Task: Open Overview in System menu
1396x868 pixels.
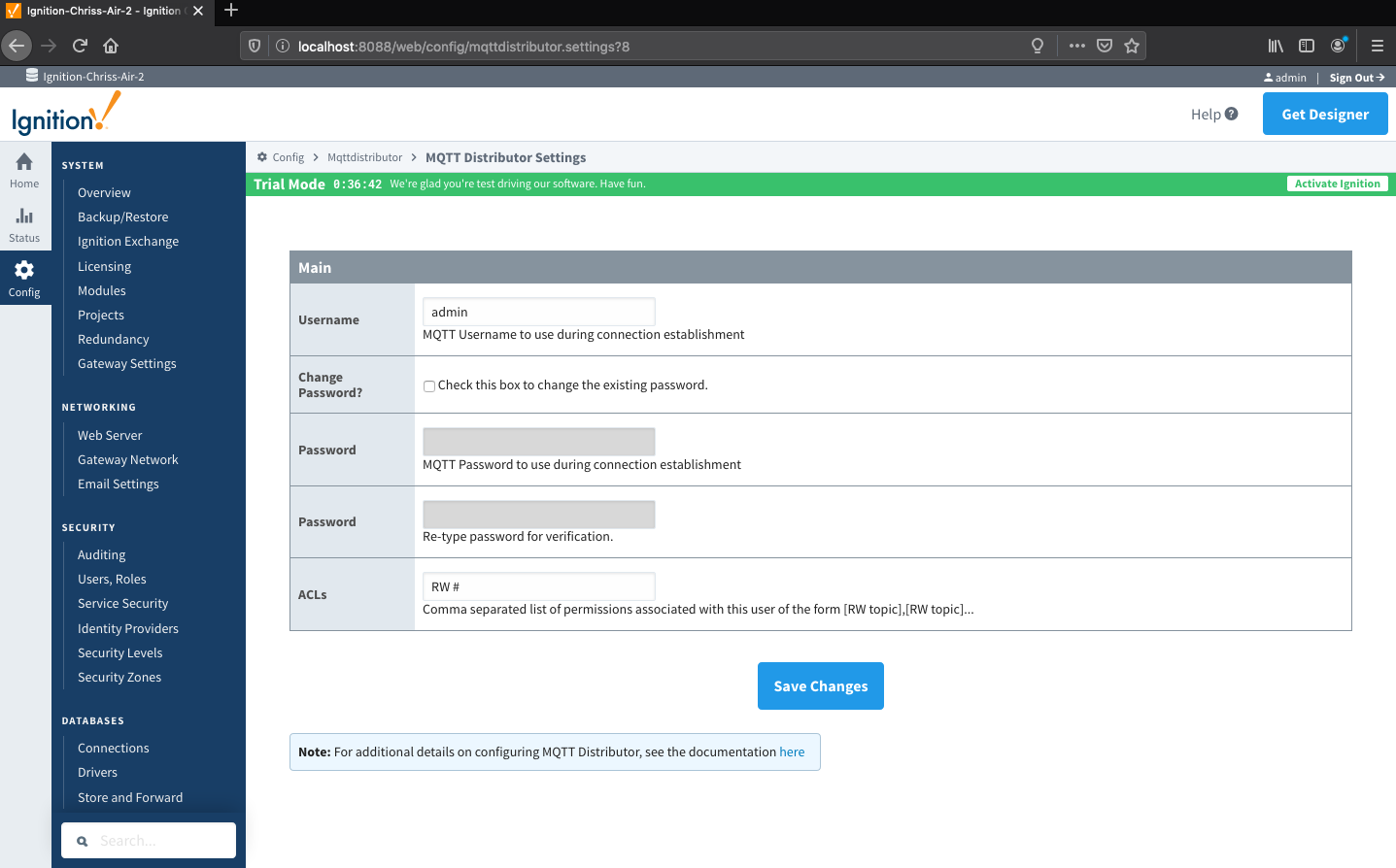Action: (x=104, y=192)
